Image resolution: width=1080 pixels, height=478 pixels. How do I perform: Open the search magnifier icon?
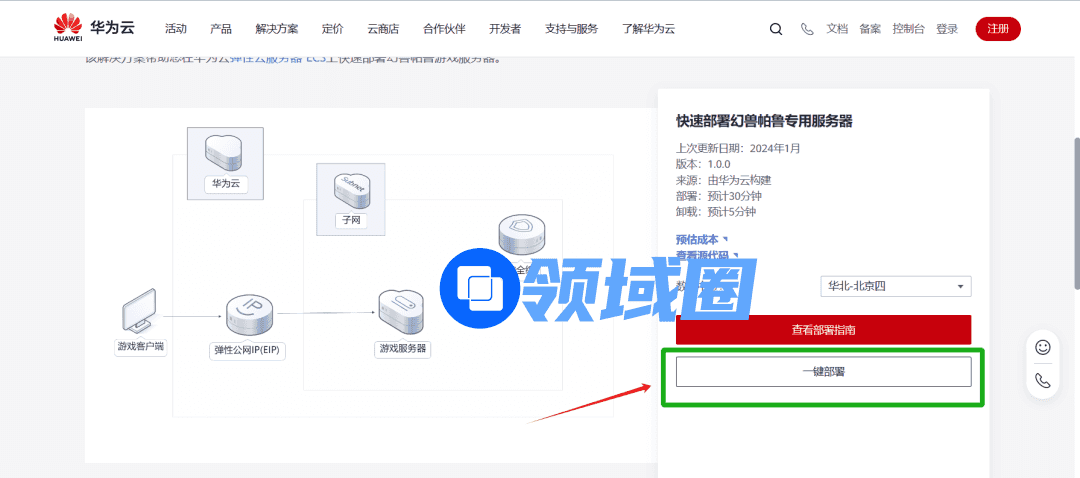[x=776, y=29]
